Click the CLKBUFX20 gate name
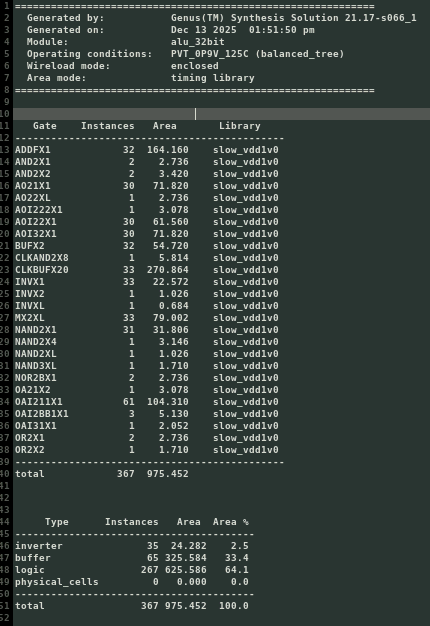430x626 pixels. pos(42,269)
